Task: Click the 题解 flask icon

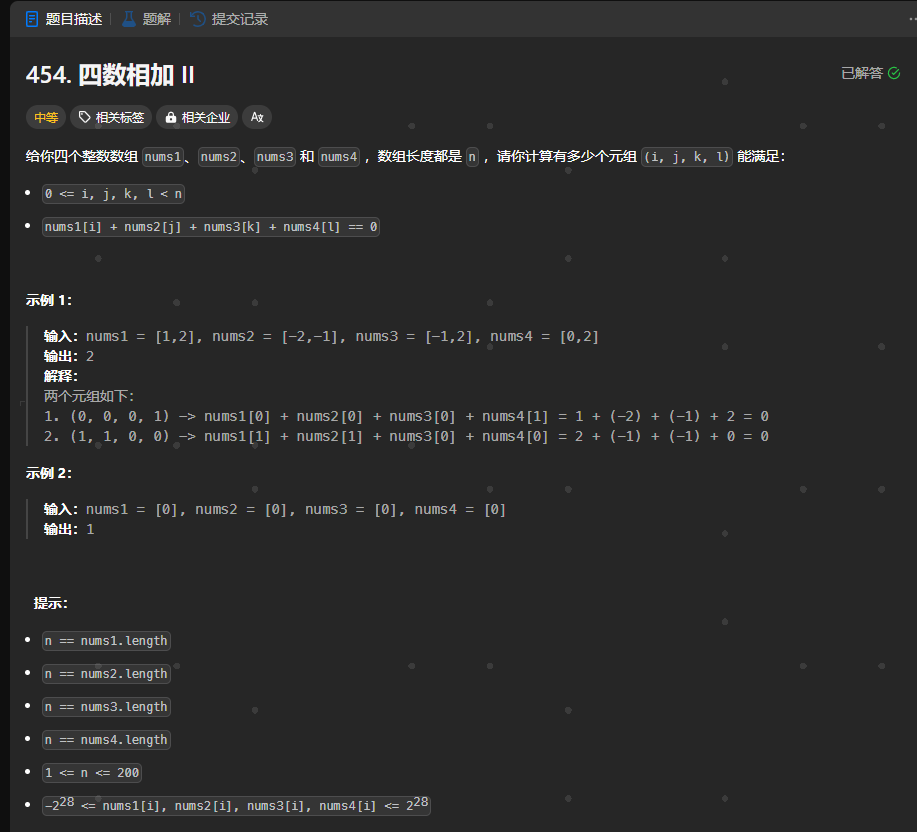Action: click(x=129, y=19)
